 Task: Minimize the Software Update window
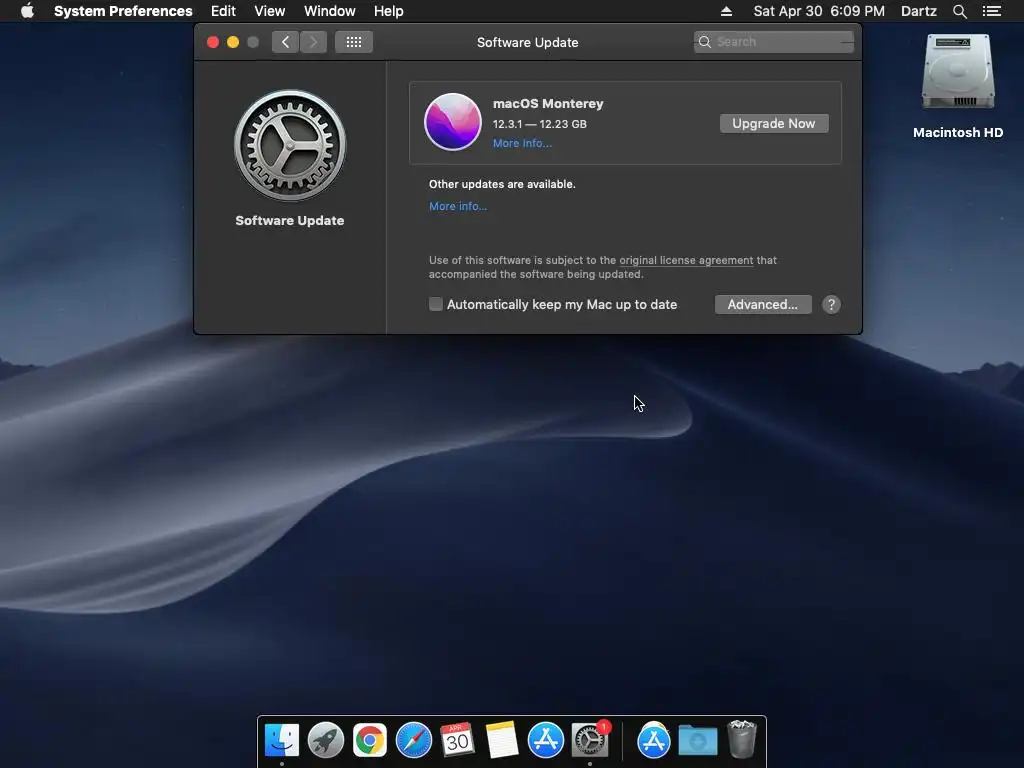233,42
